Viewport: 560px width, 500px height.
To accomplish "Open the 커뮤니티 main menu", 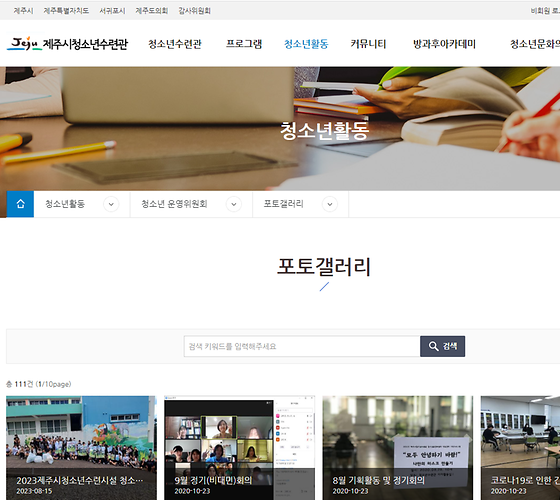I will pos(368,44).
